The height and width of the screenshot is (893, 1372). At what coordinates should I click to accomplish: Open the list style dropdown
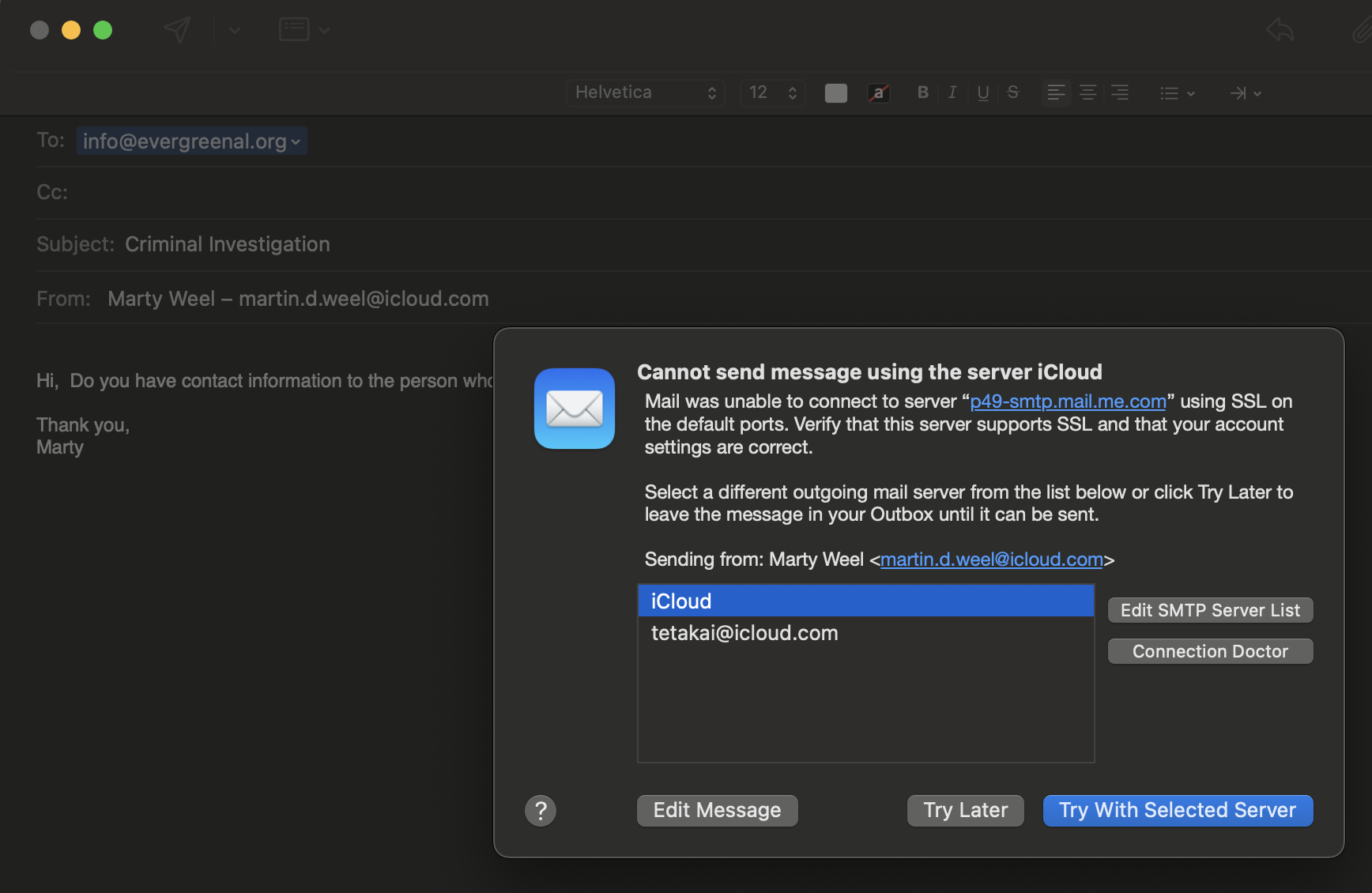(1178, 93)
